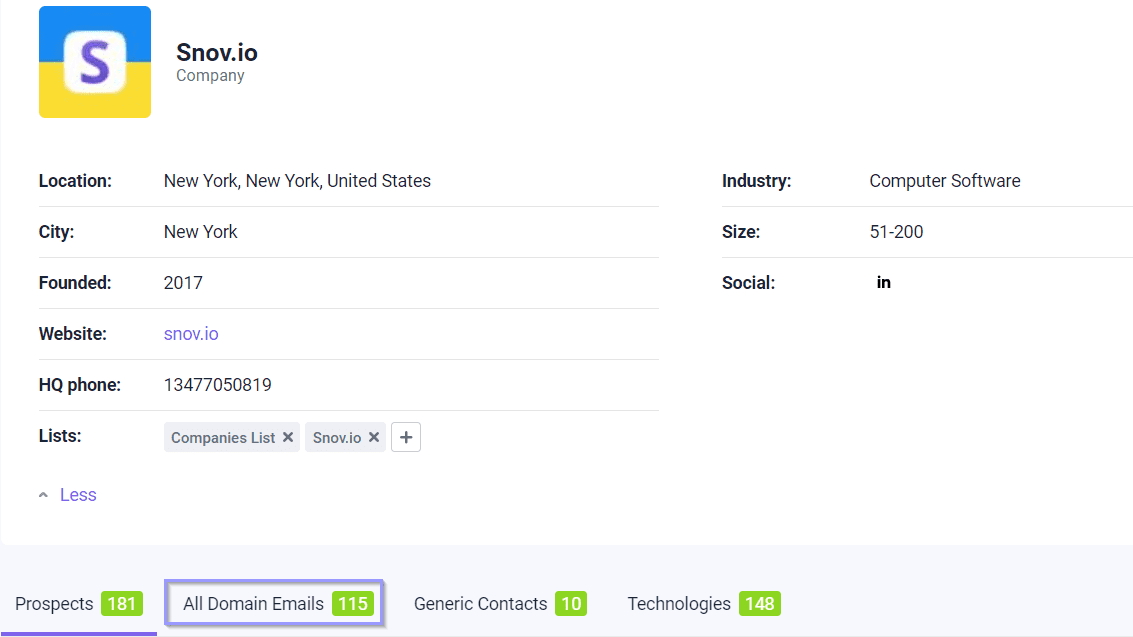Switch to the Prospects tab
Viewport: 1133px width, 637px height.
click(55, 604)
